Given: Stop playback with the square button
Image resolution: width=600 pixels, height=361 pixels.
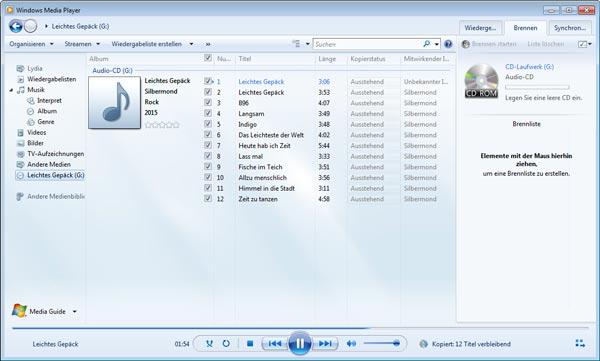Looking at the screenshot, I should [250, 343].
